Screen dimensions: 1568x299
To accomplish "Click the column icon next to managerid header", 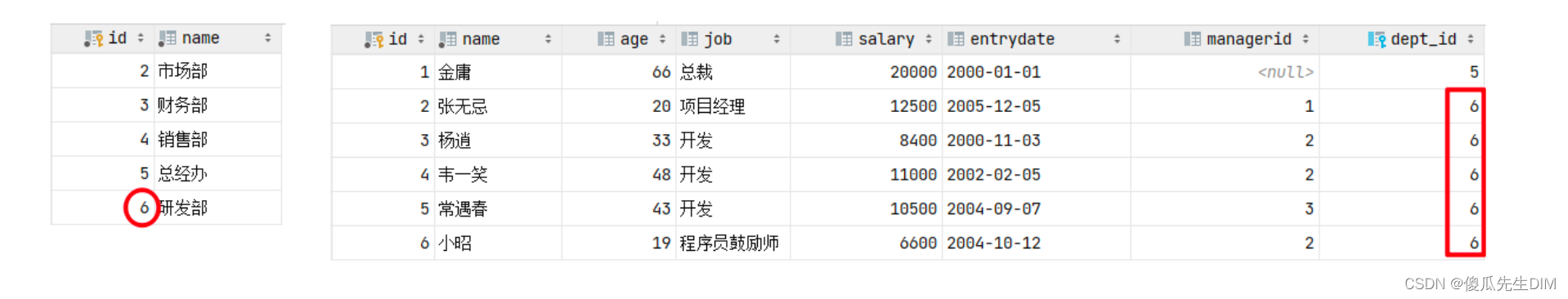I will (x=1192, y=39).
